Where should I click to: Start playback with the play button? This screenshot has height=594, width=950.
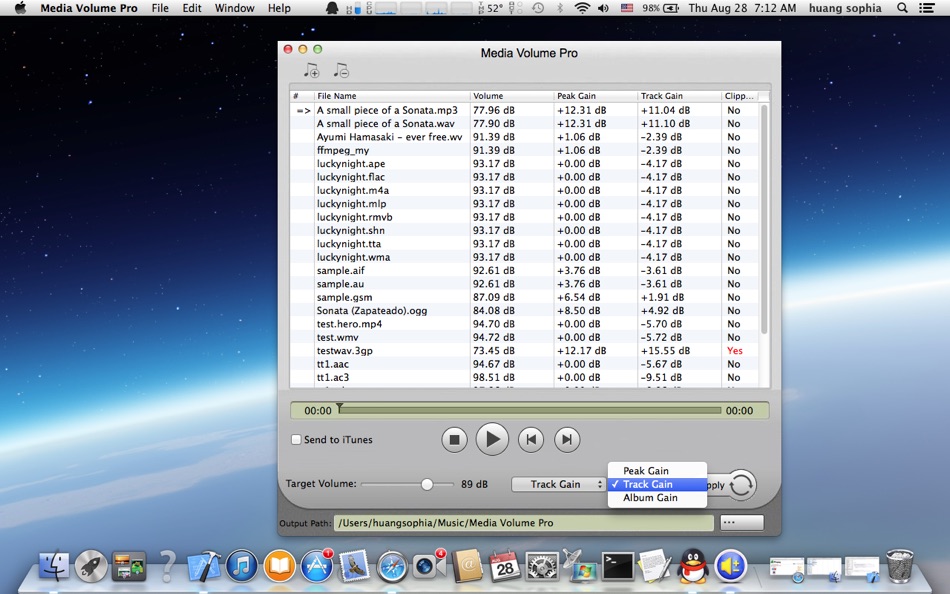tap(492, 439)
